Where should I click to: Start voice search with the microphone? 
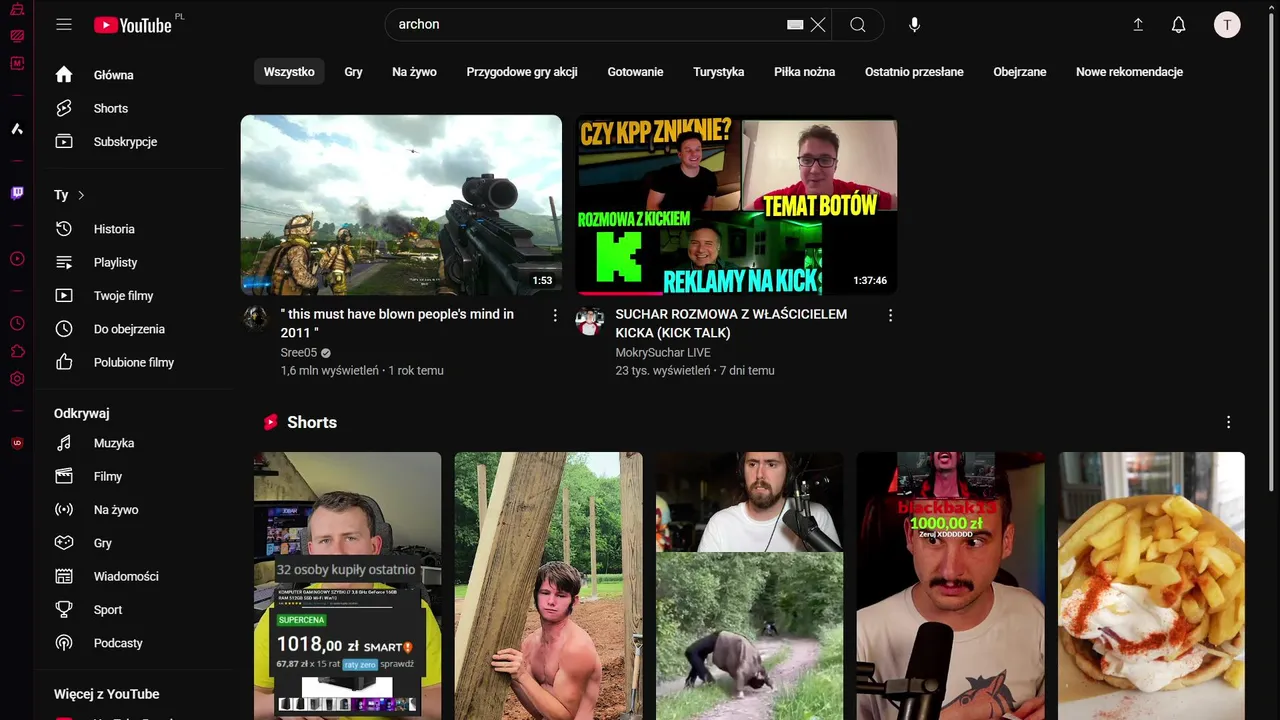click(x=914, y=25)
